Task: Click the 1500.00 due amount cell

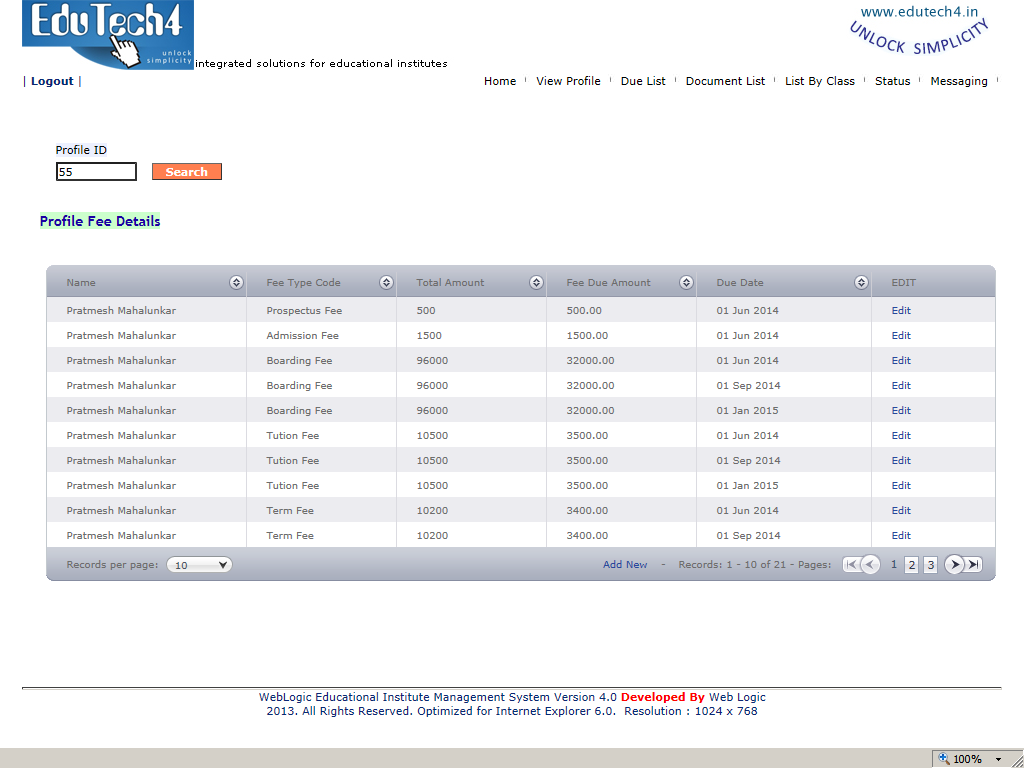Action: tap(587, 335)
